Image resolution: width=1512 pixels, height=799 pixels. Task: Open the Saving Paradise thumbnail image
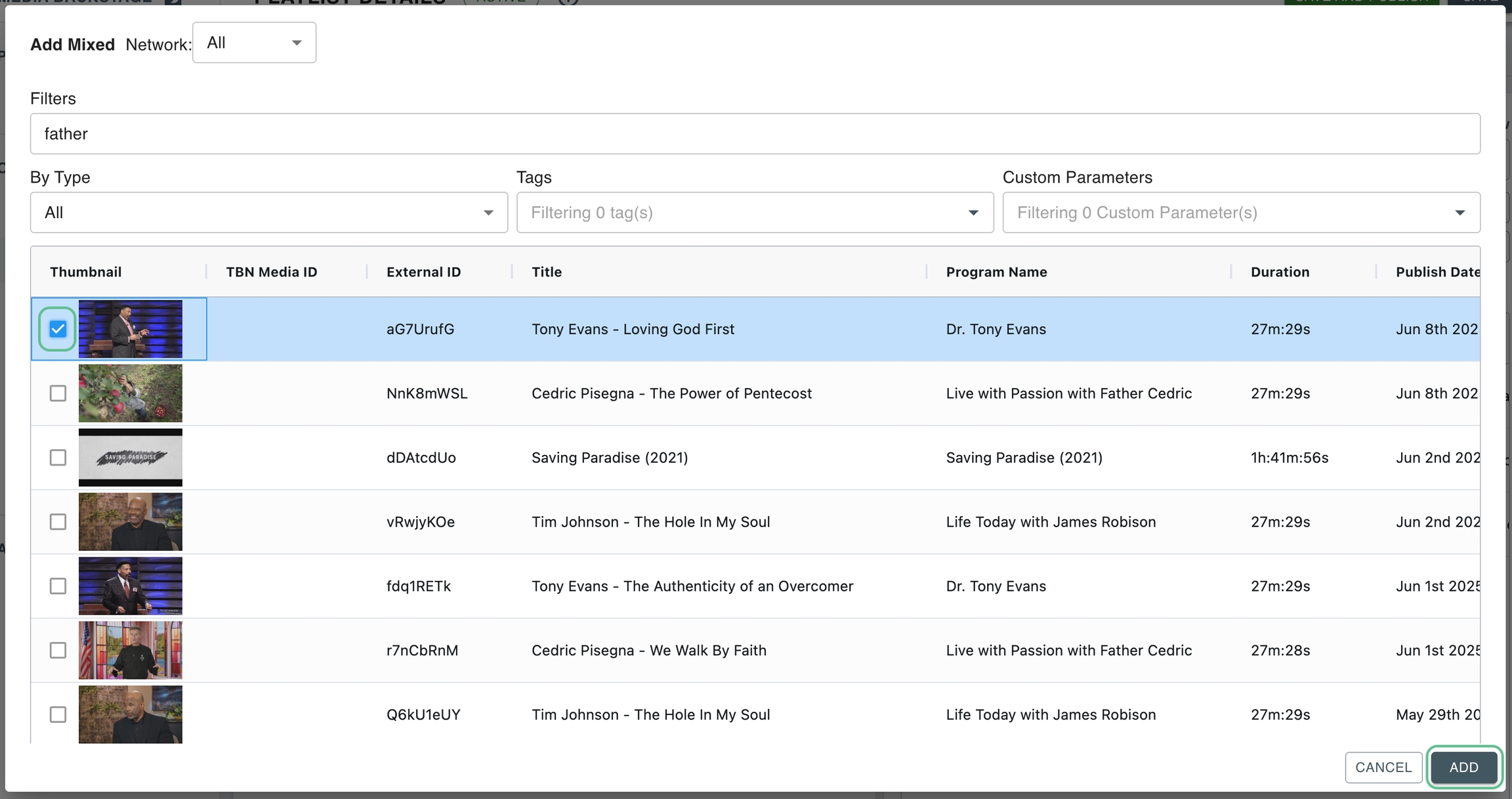coord(130,458)
